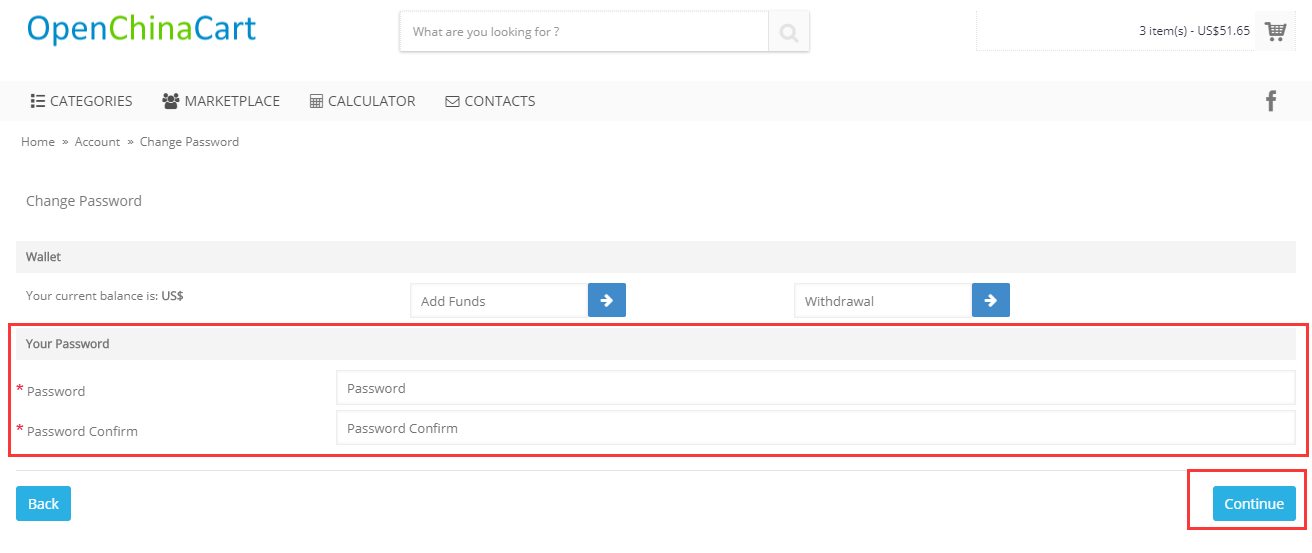Open the Contacts envelope icon
Viewport: 1312px width, 553px height.
(x=452, y=101)
